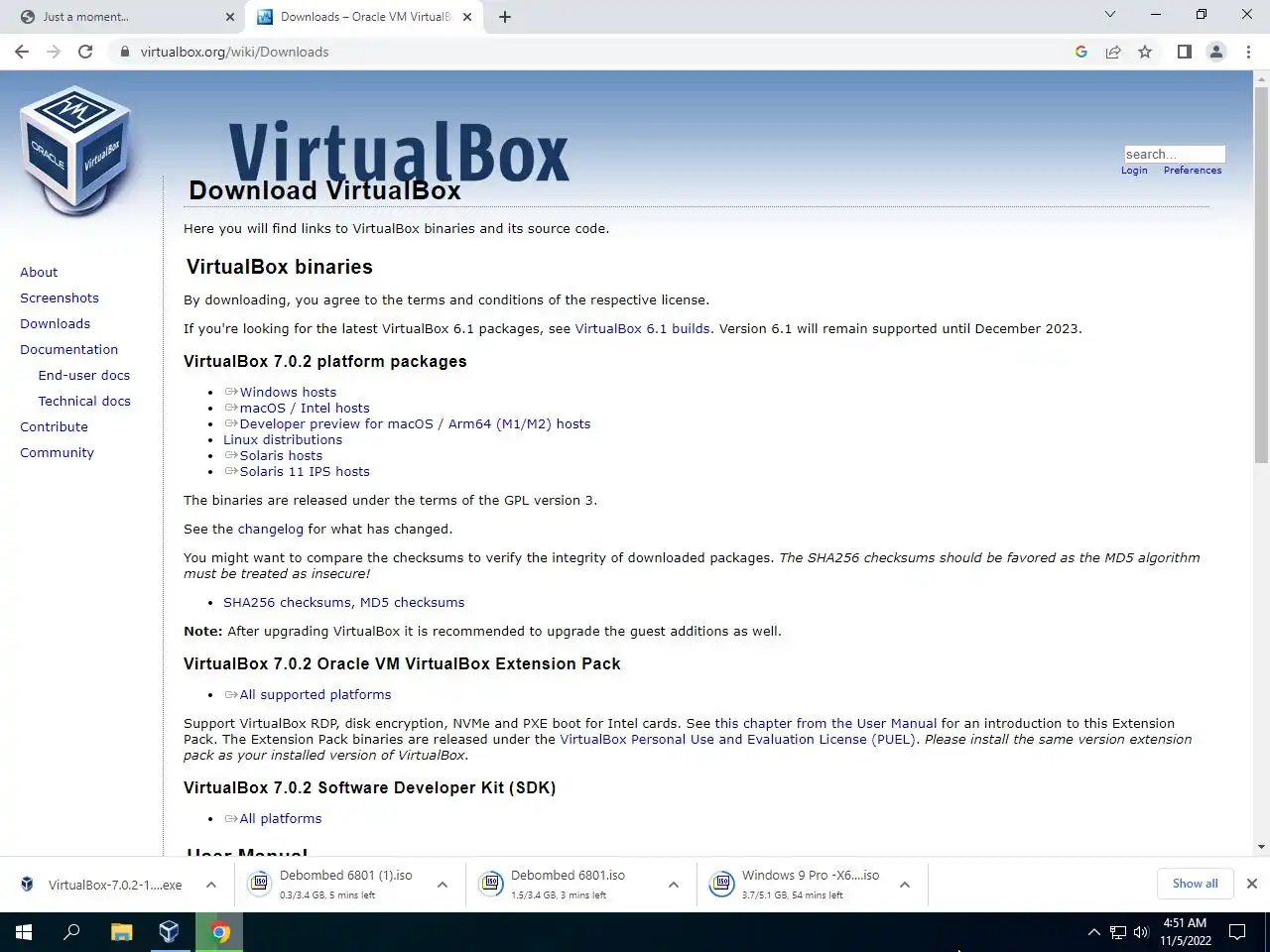Open Technical docs in sidebar
Viewport: 1270px width, 952px height.
point(84,401)
